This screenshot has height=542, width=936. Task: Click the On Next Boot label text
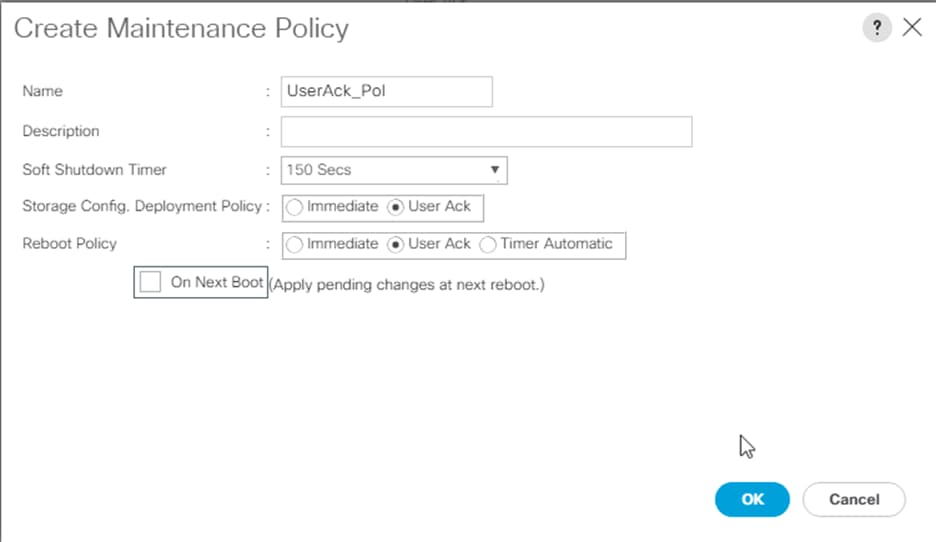pos(217,282)
